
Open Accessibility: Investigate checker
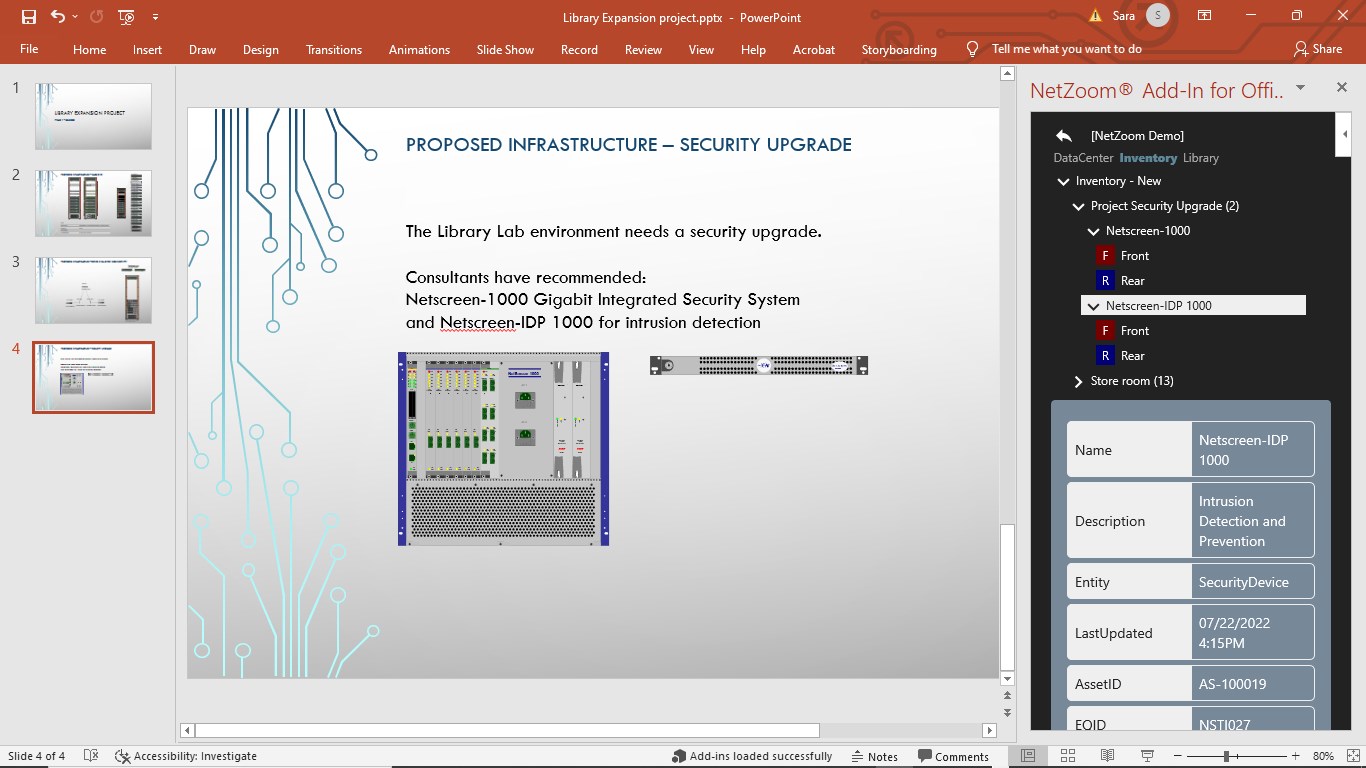pyautogui.click(x=186, y=756)
